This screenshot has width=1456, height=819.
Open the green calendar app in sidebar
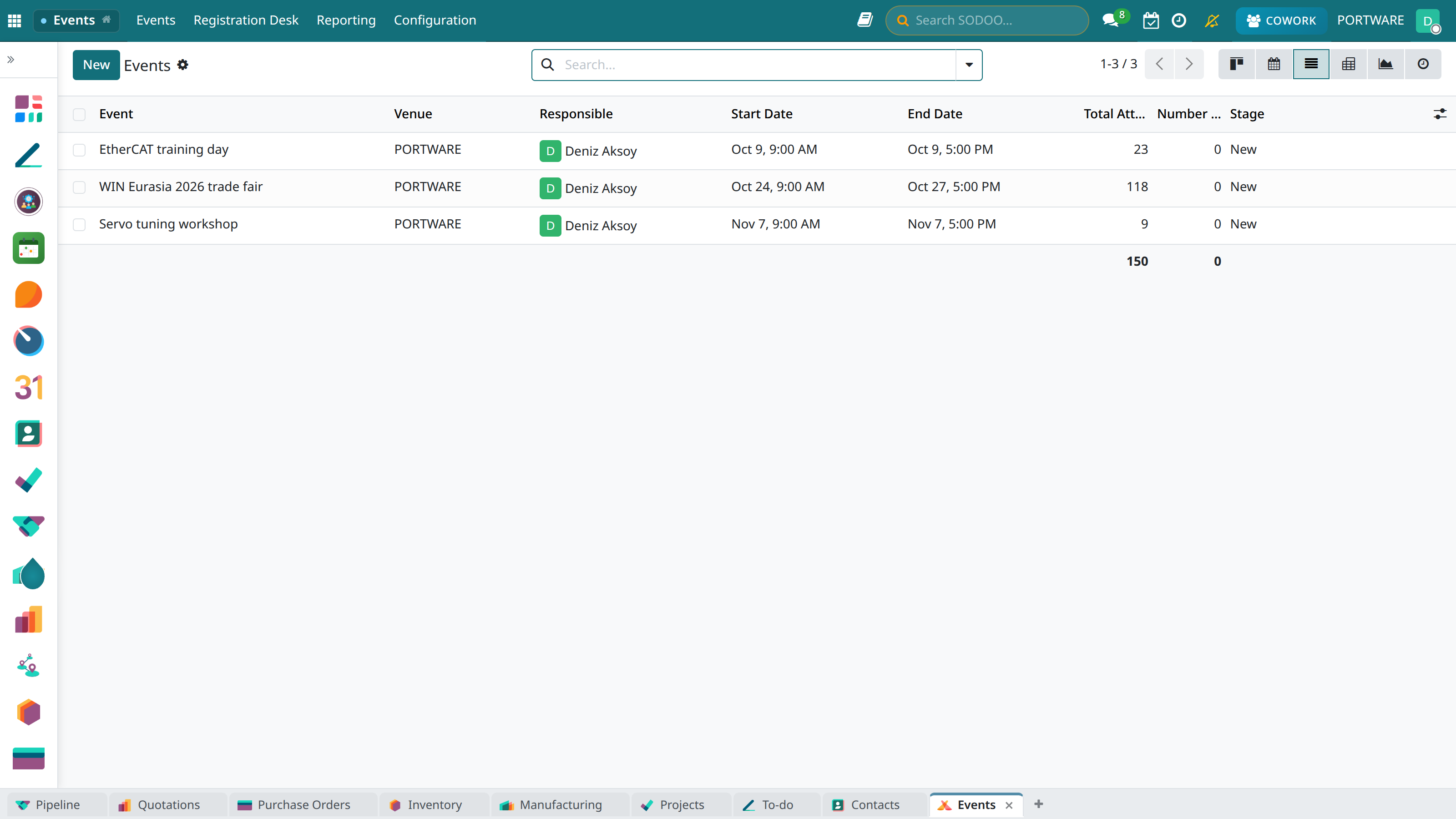(x=28, y=248)
